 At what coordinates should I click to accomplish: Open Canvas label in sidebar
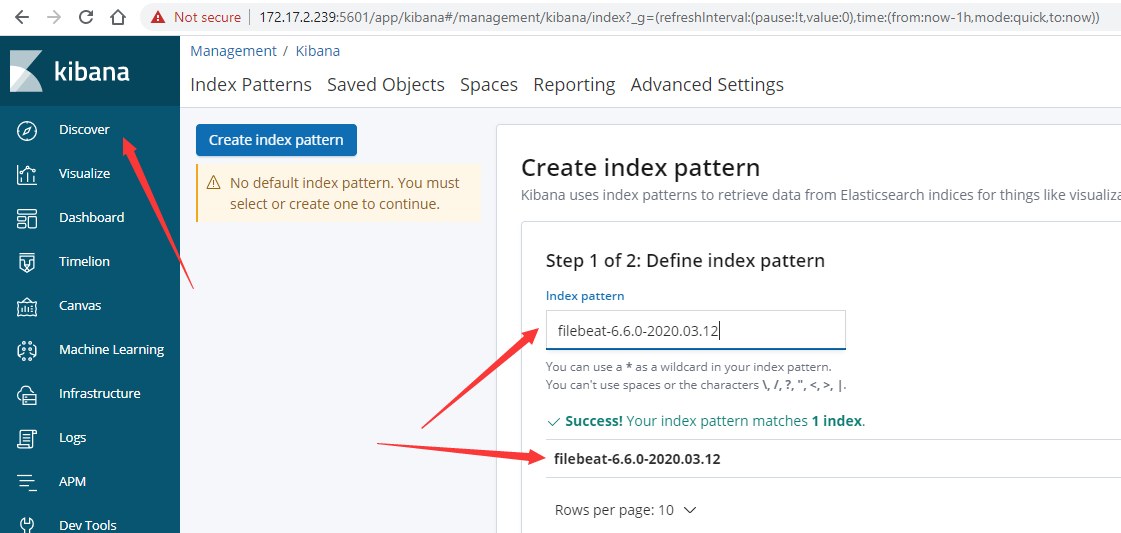80,305
